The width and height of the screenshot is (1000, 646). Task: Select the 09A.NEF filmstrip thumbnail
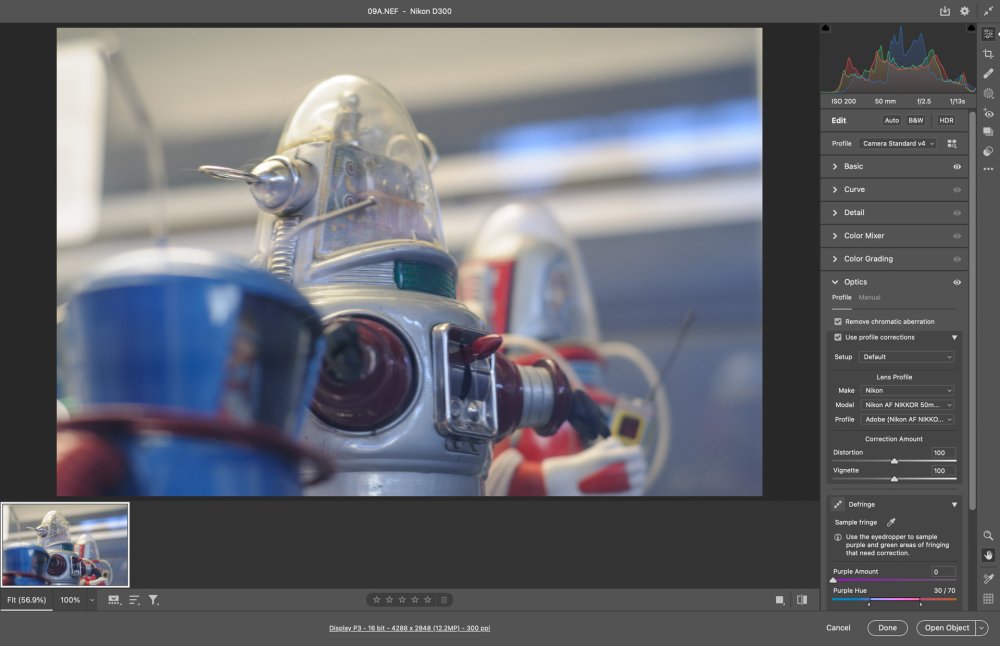pos(65,544)
